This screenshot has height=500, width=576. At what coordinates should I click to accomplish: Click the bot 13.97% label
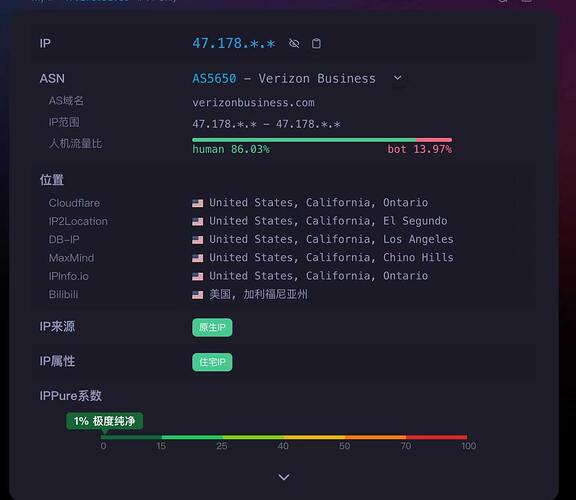(420, 150)
